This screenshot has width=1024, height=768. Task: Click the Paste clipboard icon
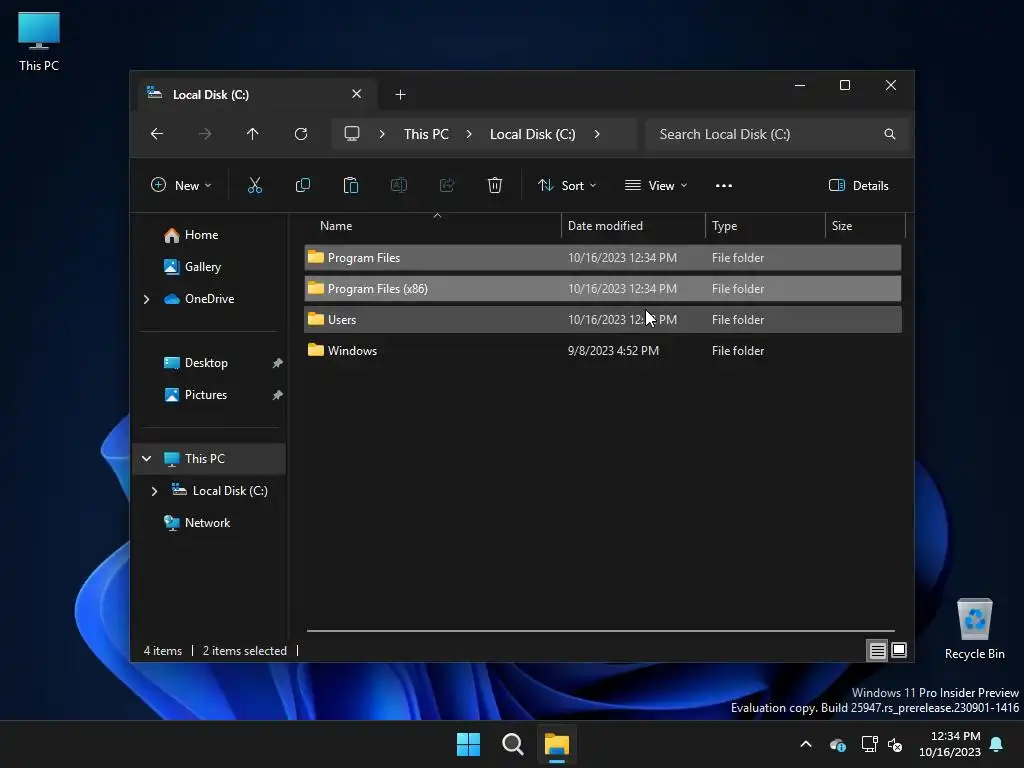pyautogui.click(x=351, y=185)
